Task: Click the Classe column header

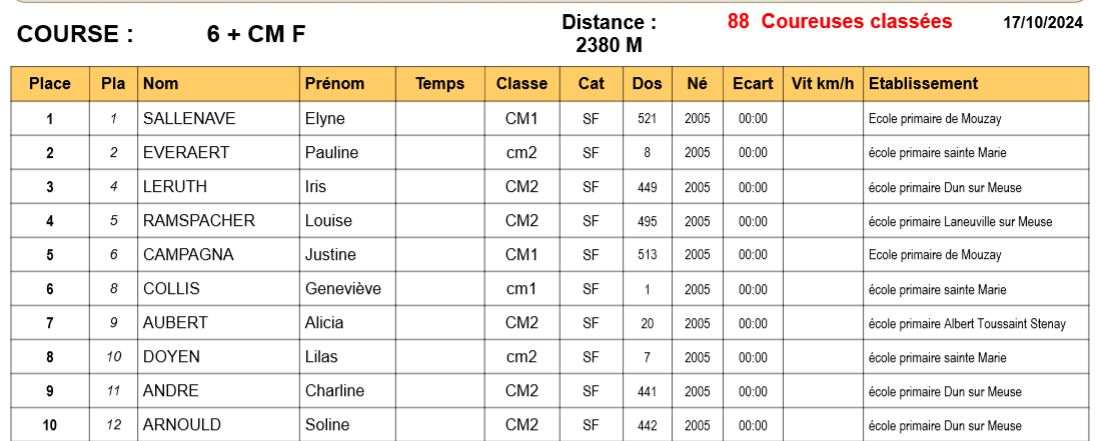Action: click(x=522, y=84)
